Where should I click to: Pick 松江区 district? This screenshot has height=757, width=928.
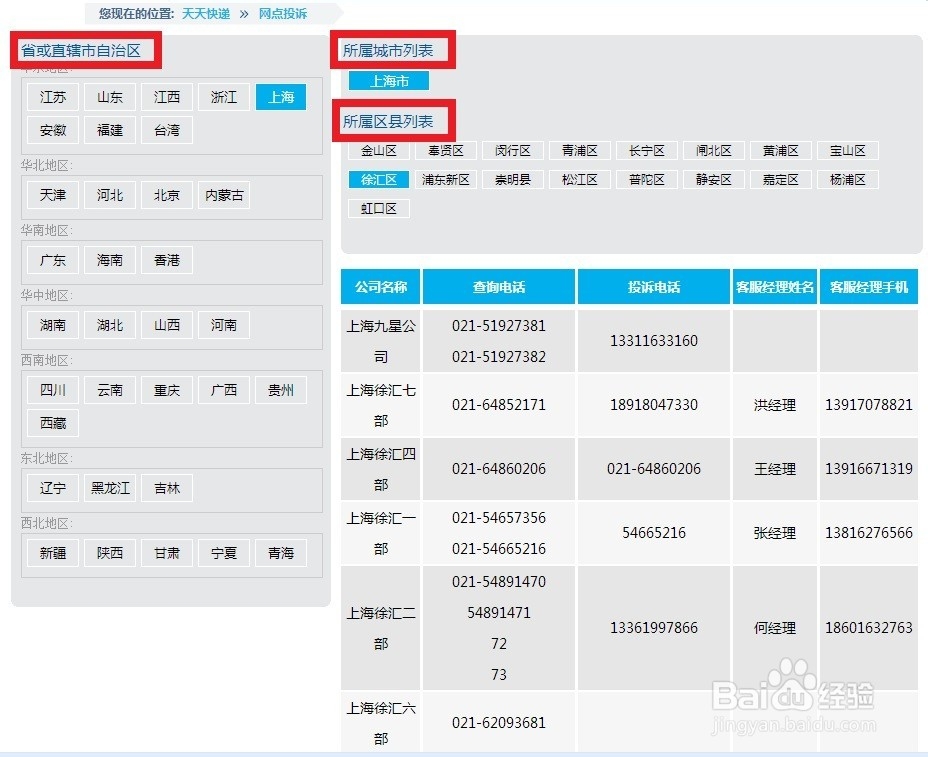[x=579, y=180]
